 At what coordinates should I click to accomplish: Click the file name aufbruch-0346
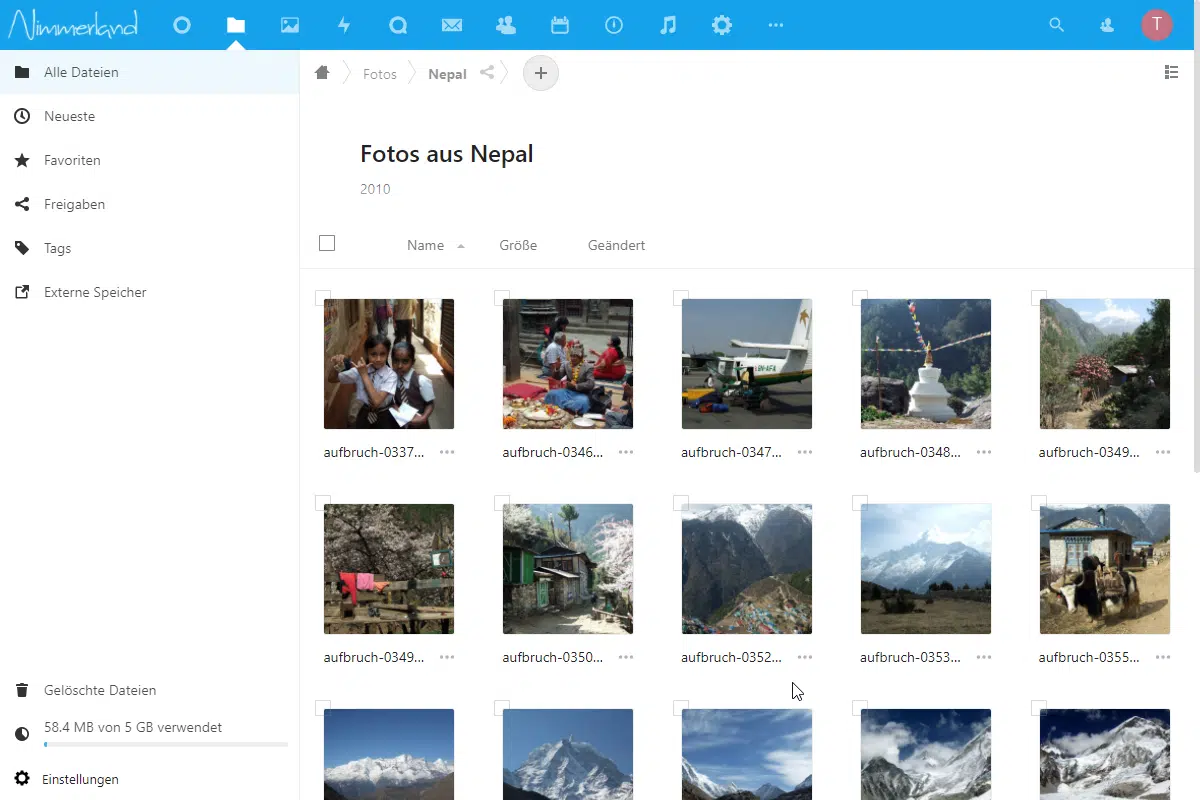pos(553,452)
